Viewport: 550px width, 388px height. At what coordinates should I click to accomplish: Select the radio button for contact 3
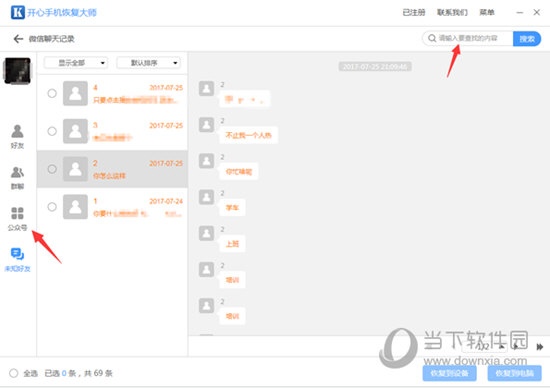coord(52,131)
